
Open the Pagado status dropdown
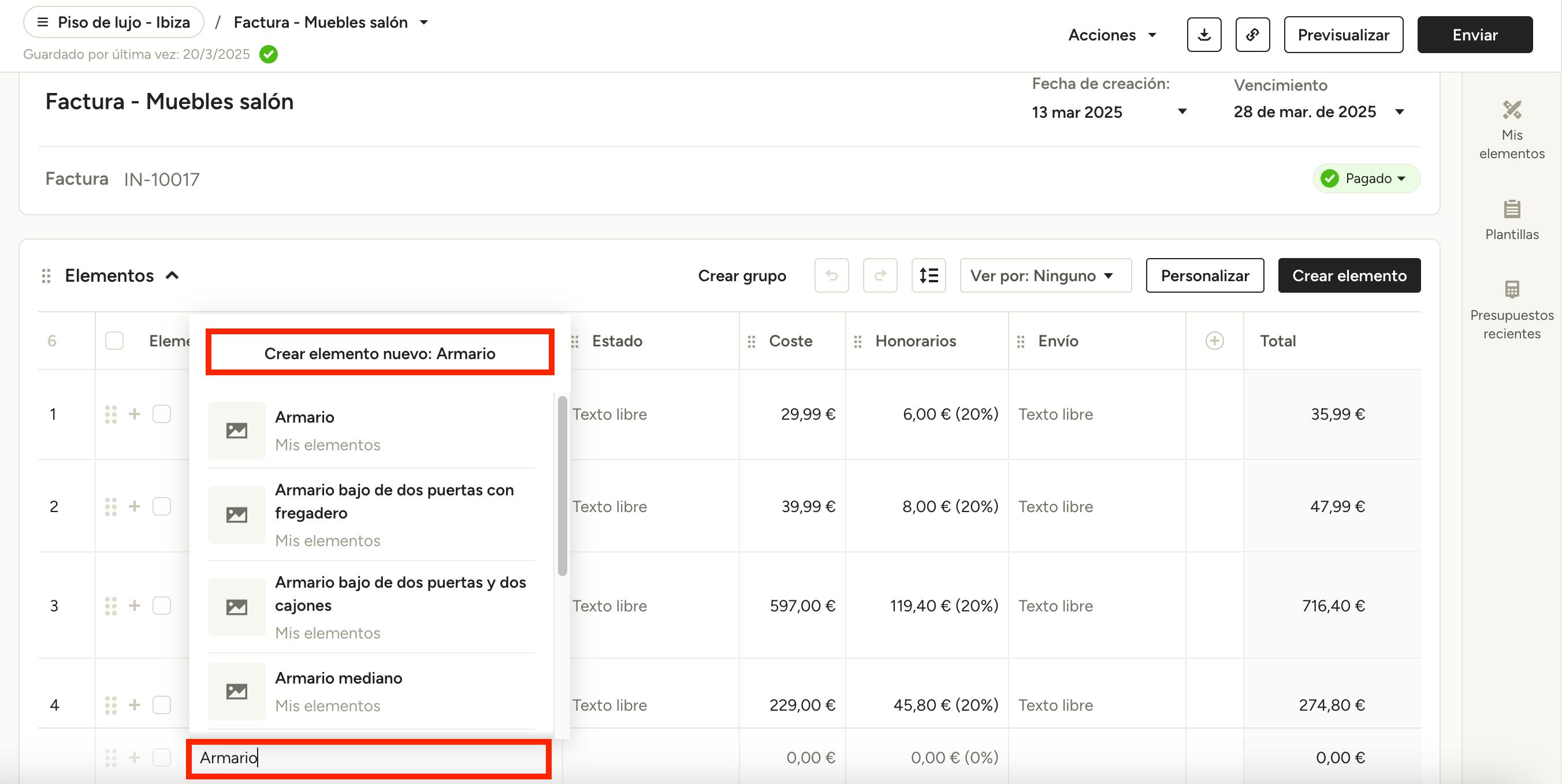click(x=1366, y=179)
